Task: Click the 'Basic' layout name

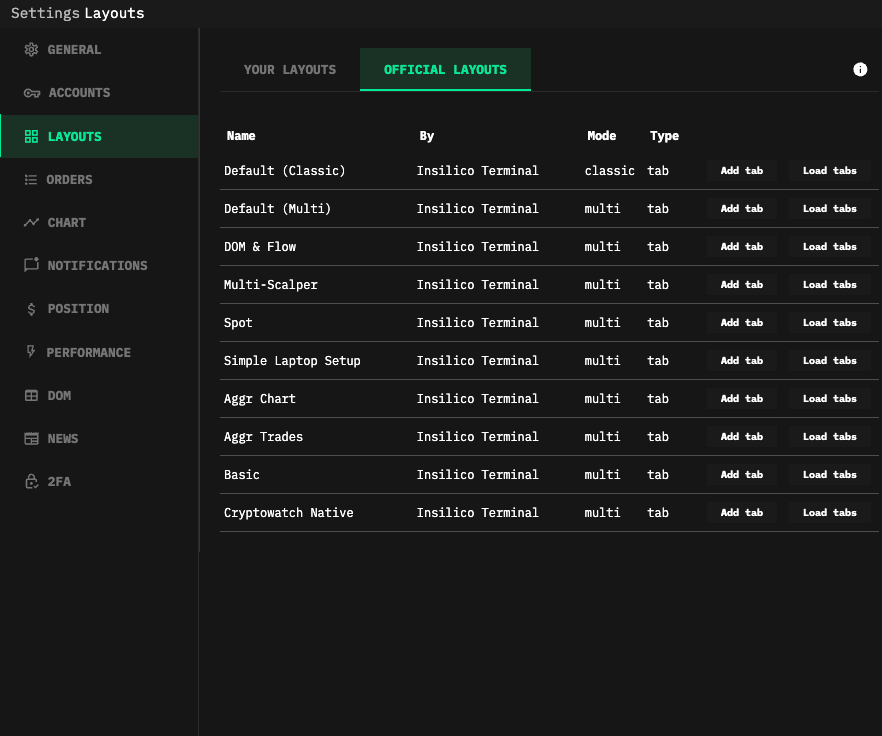Action: [x=242, y=474]
